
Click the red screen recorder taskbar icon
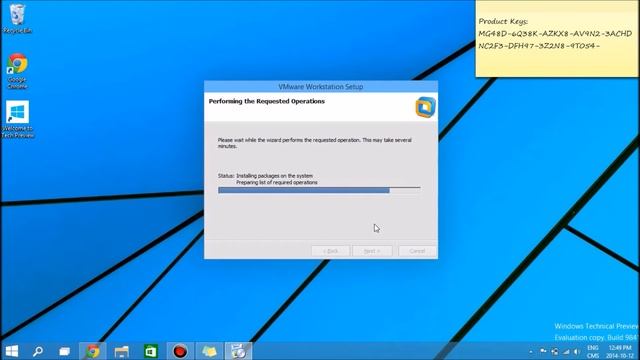[180, 351]
